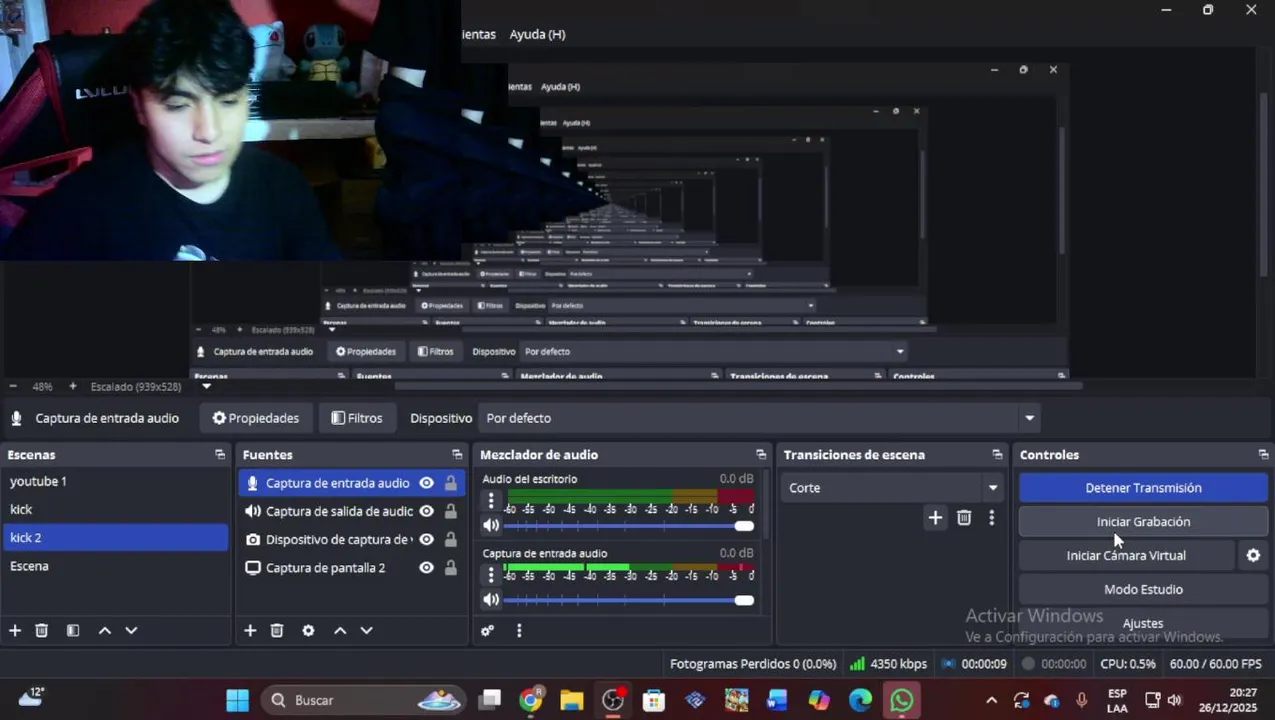Viewport: 1275px width, 720px height.
Task: Mute Captura de entrada audio in mixer
Action: (x=491, y=600)
